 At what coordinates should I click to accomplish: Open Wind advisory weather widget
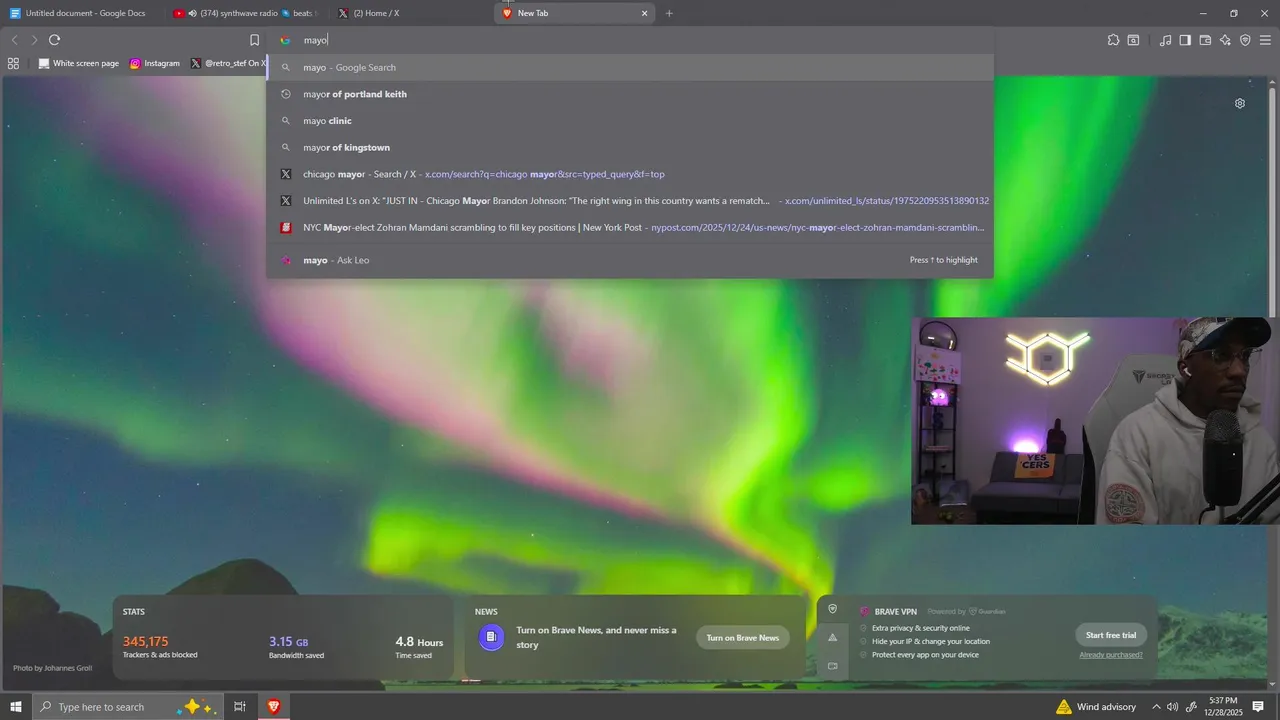tap(1097, 707)
